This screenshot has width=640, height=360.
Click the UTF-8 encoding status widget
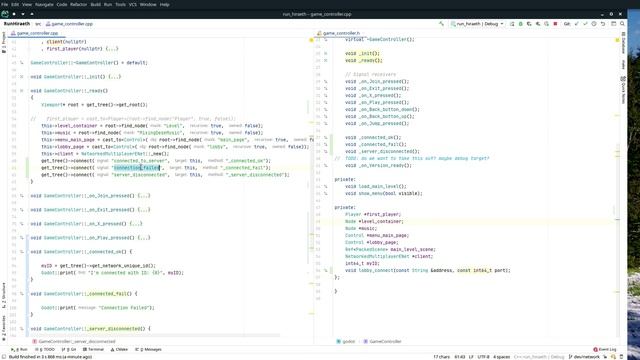click(483, 357)
